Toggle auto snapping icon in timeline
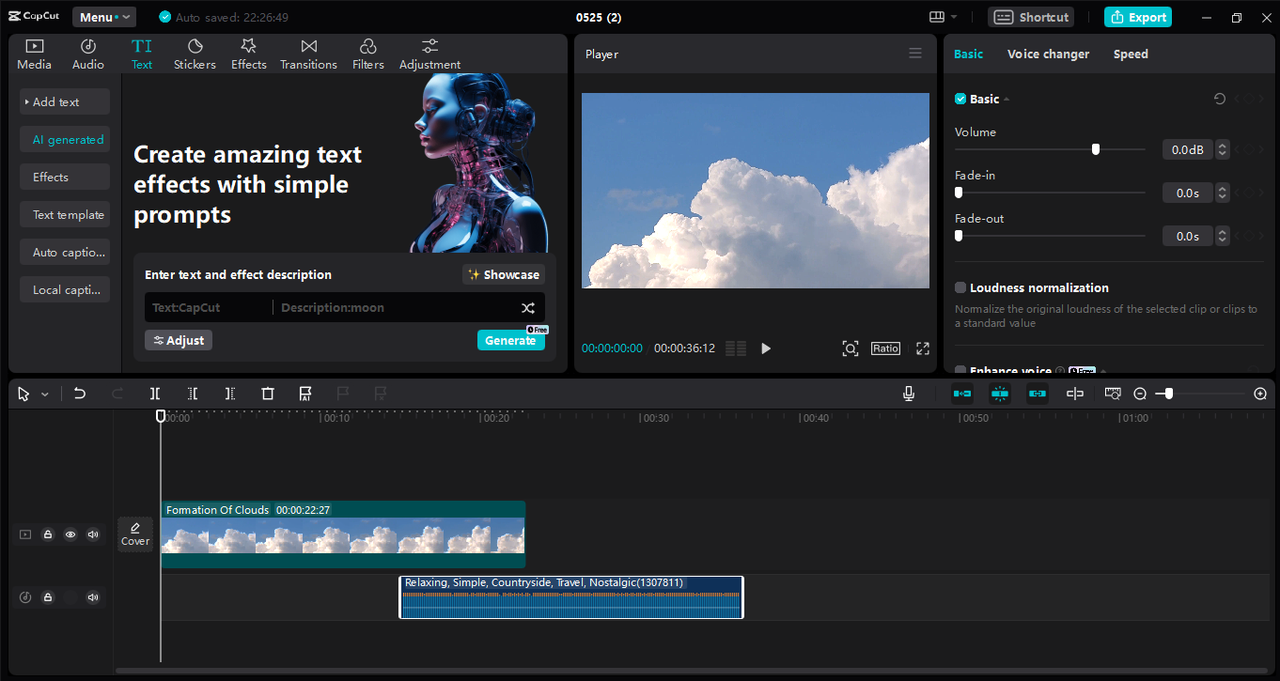The height and width of the screenshot is (681, 1280). click(1000, 394)
